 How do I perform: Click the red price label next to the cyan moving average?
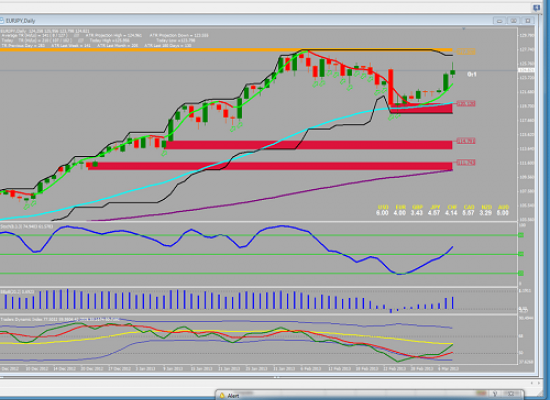click(x=466, y=104)
